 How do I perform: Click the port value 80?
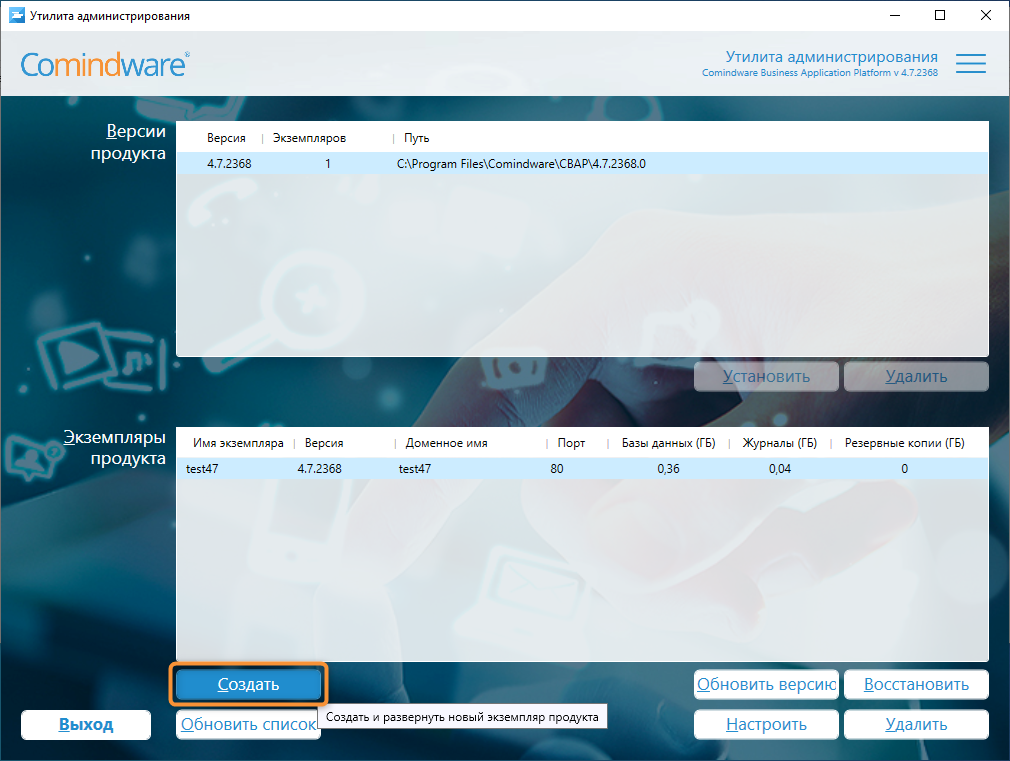point(557,469)
